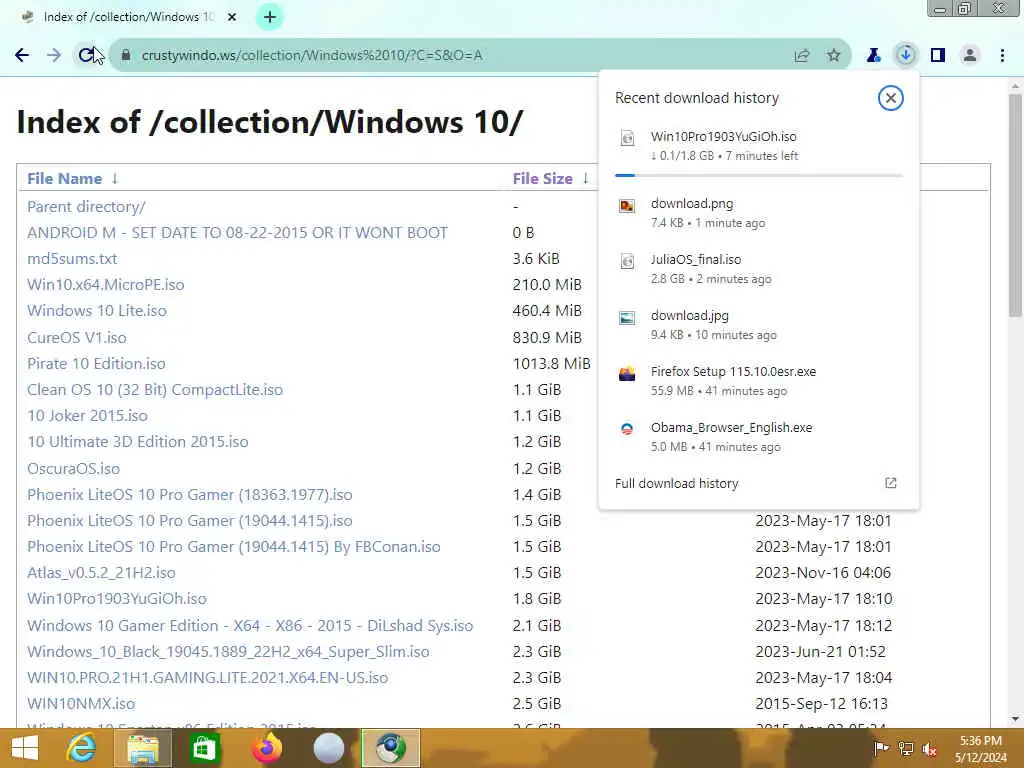Click the download.png file icon
Image resolution: width=1024 pixels, height=768 pixels.
pos(627,206)
